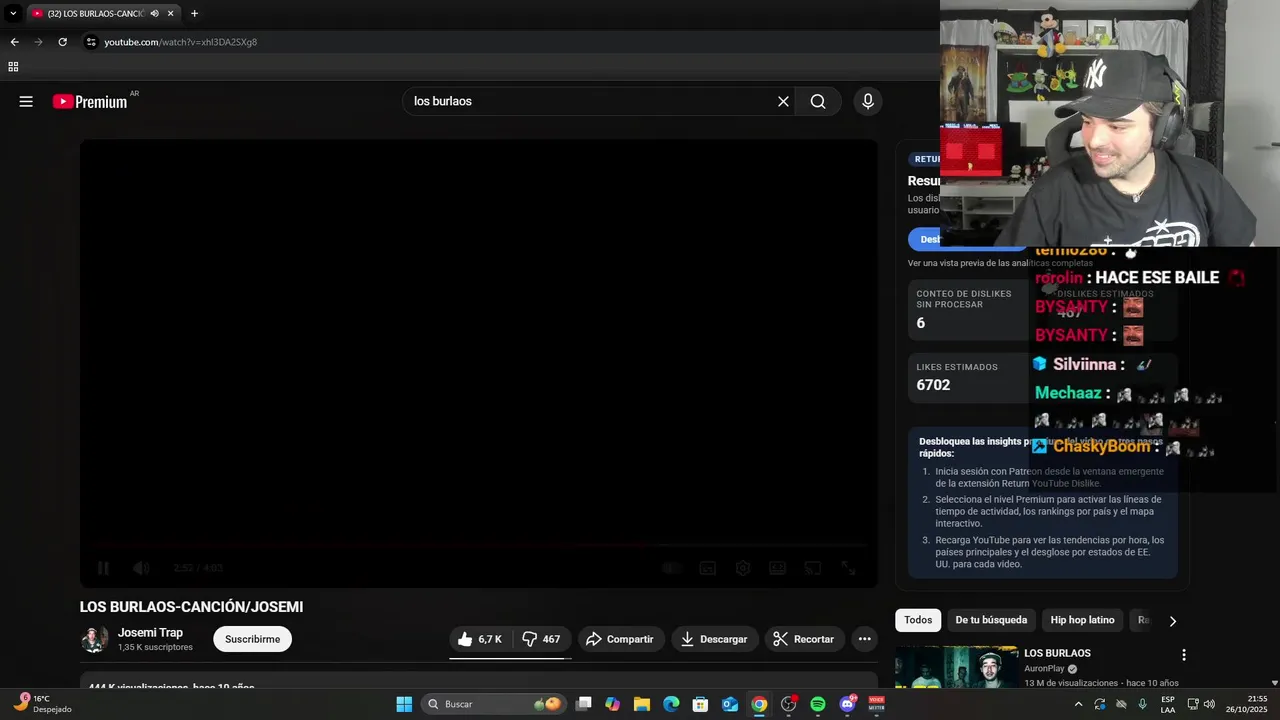Viewport: 1280px width, 720px height.
Task: Show more chips with right arrow
Action: coord(1172,621)
